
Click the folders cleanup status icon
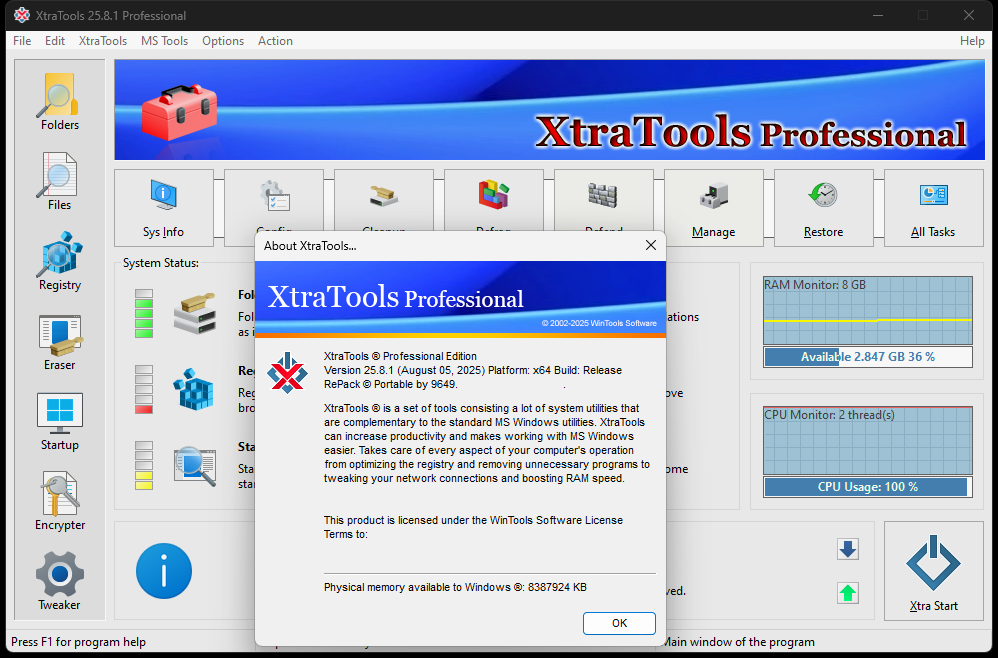click(x=195, y=314)
